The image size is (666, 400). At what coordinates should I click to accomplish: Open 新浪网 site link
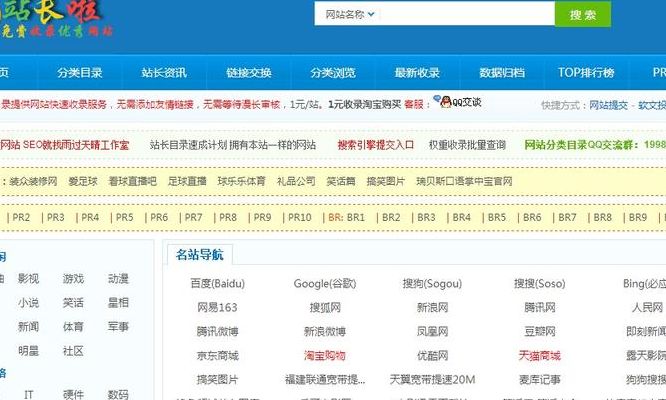pyautogui.click(x=432, y=307)
